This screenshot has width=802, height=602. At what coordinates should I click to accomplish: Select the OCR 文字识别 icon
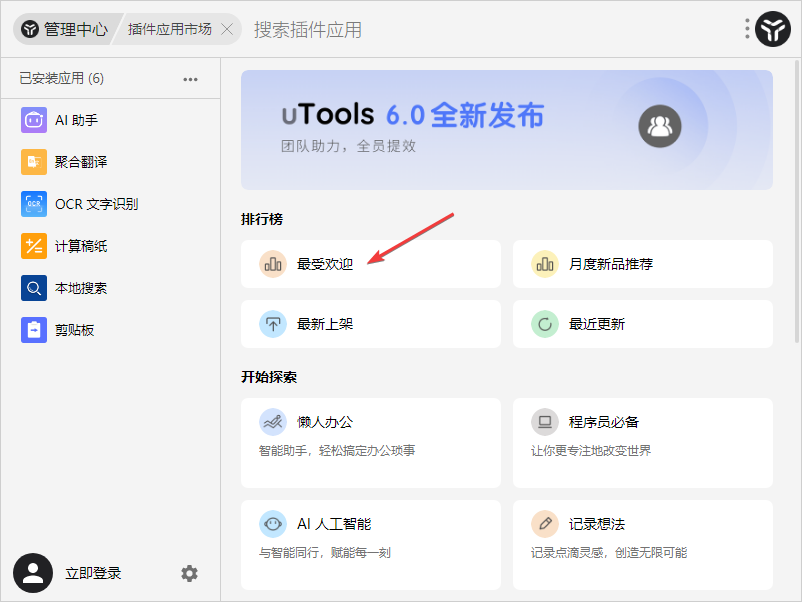click(x=34, y=204)
